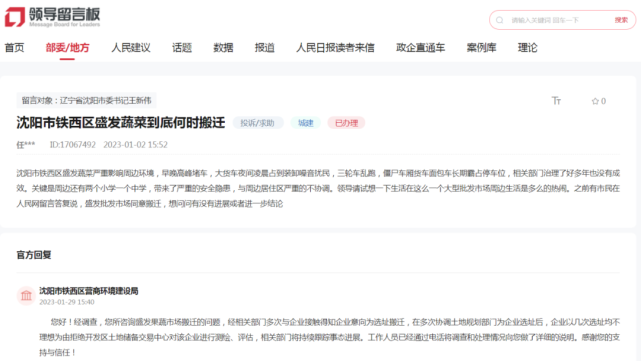Click the 领导留言板 logo
The image size is (641, 361).
(52, 17)
